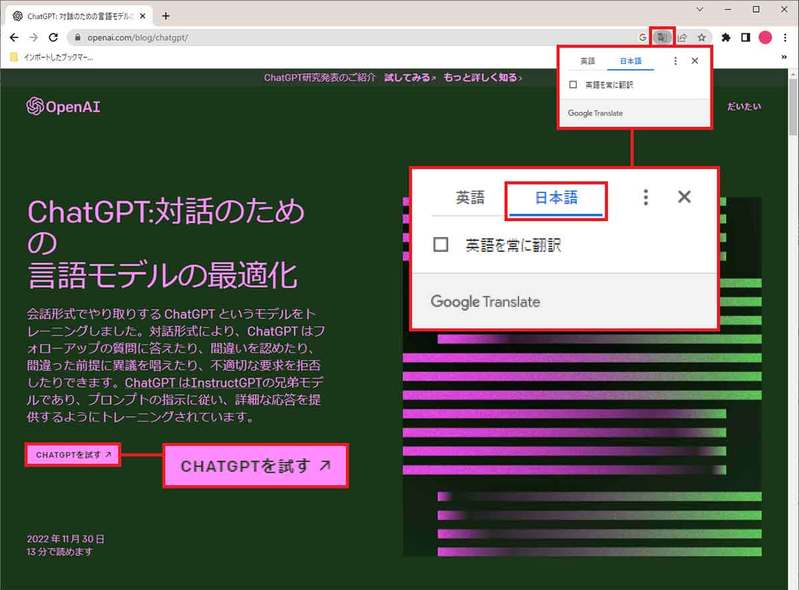The height and width of the screenshot is (590, 799).
Task: Click the 13分で読めます reading time text
Action: 60,551
